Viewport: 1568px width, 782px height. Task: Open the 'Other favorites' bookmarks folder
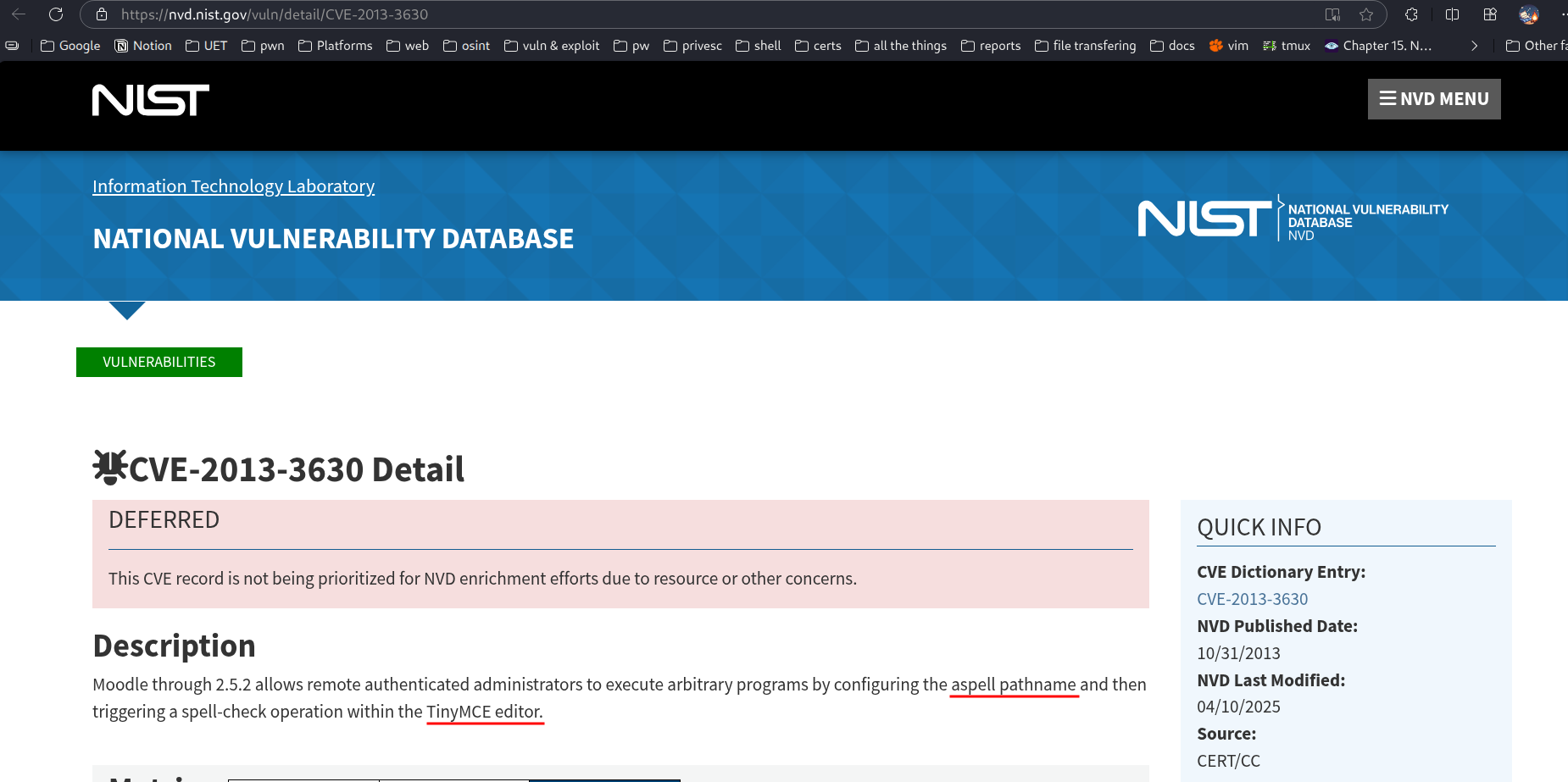[1536, 46]
